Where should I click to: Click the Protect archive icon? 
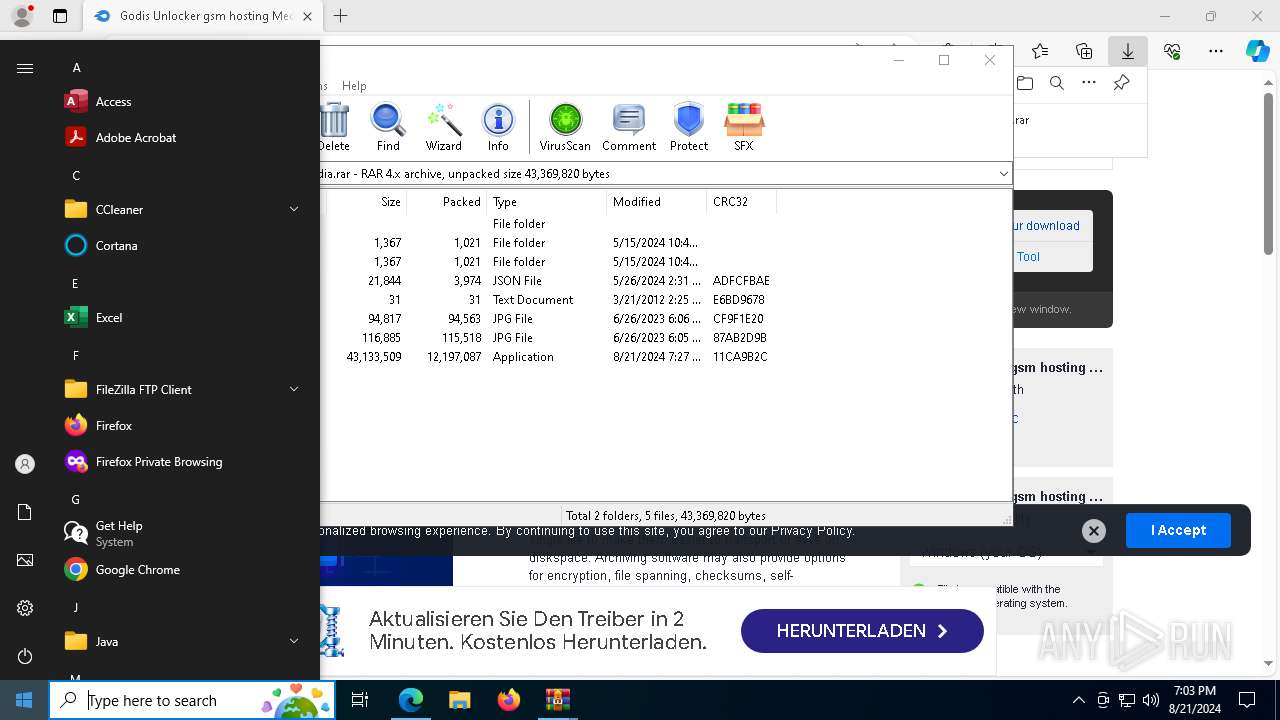[x=689, y=127]
